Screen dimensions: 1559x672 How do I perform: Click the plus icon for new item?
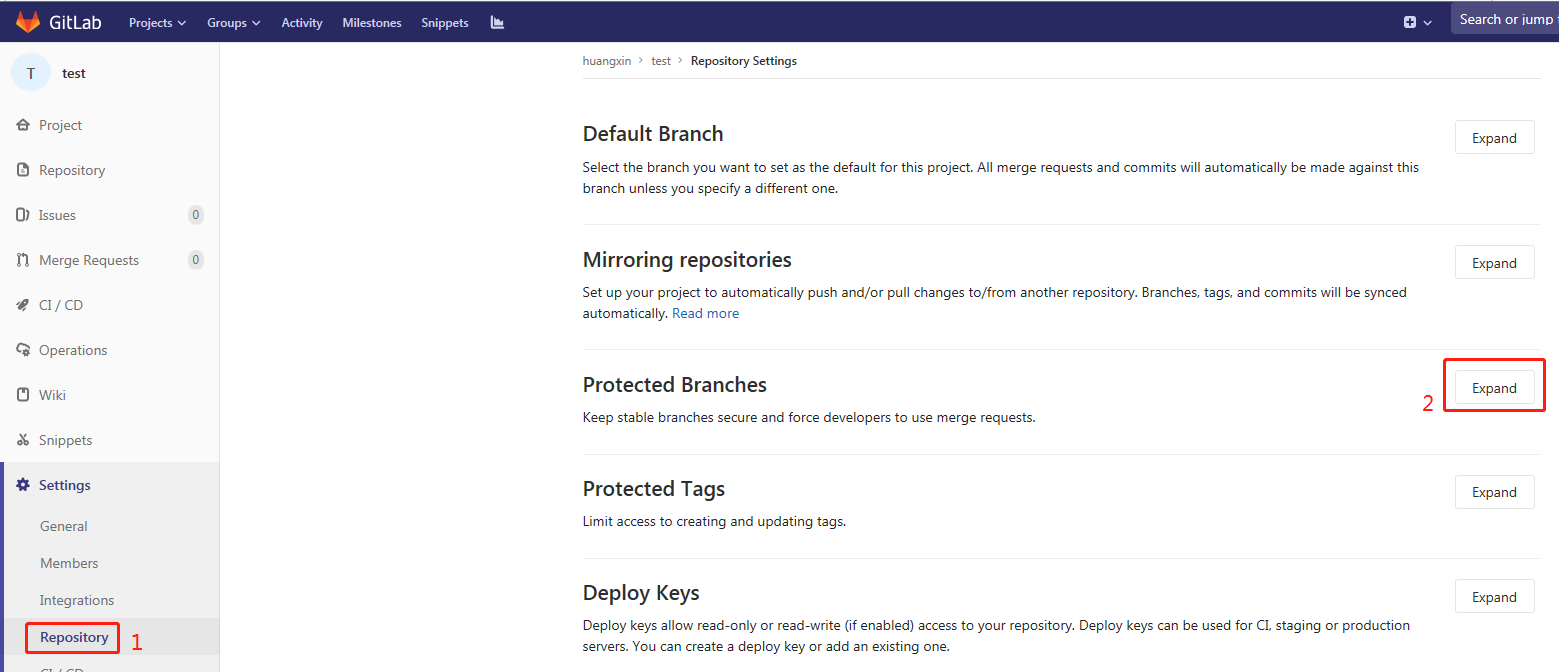(1410, 22)
